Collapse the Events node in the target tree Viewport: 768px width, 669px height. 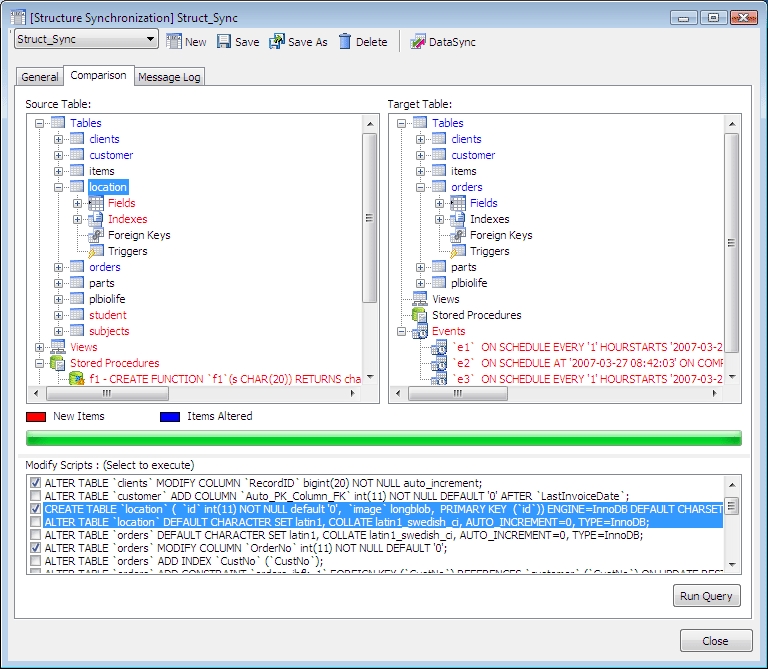coord(401,332)
